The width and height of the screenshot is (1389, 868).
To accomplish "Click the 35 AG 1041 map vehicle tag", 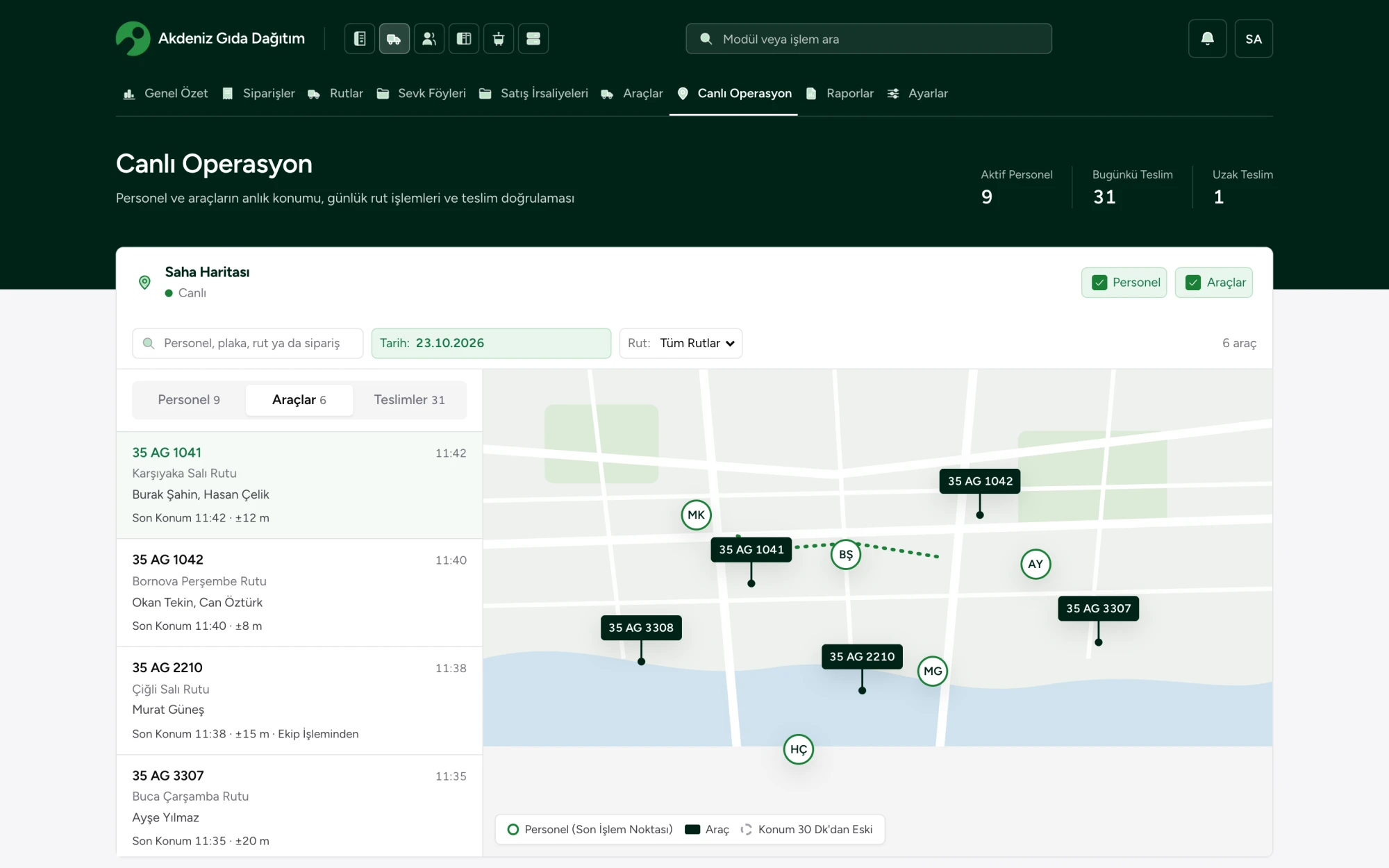I will [x=751, y=550].
